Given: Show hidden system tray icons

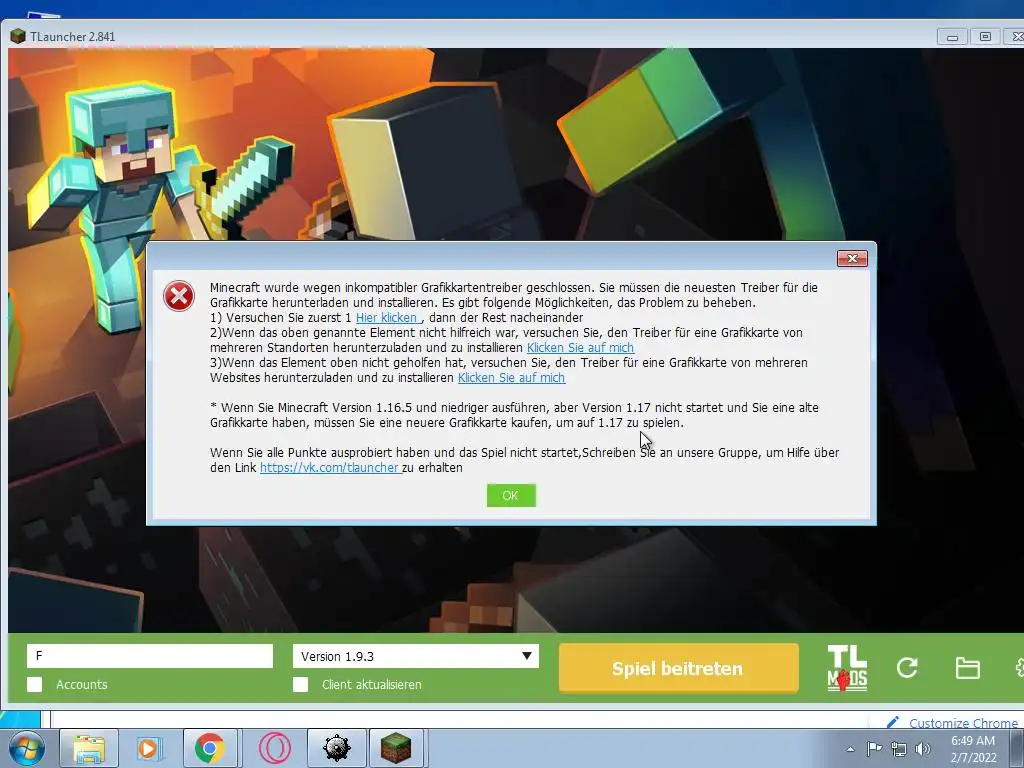Looking at the screenshot, I should (x=850, y=749).
